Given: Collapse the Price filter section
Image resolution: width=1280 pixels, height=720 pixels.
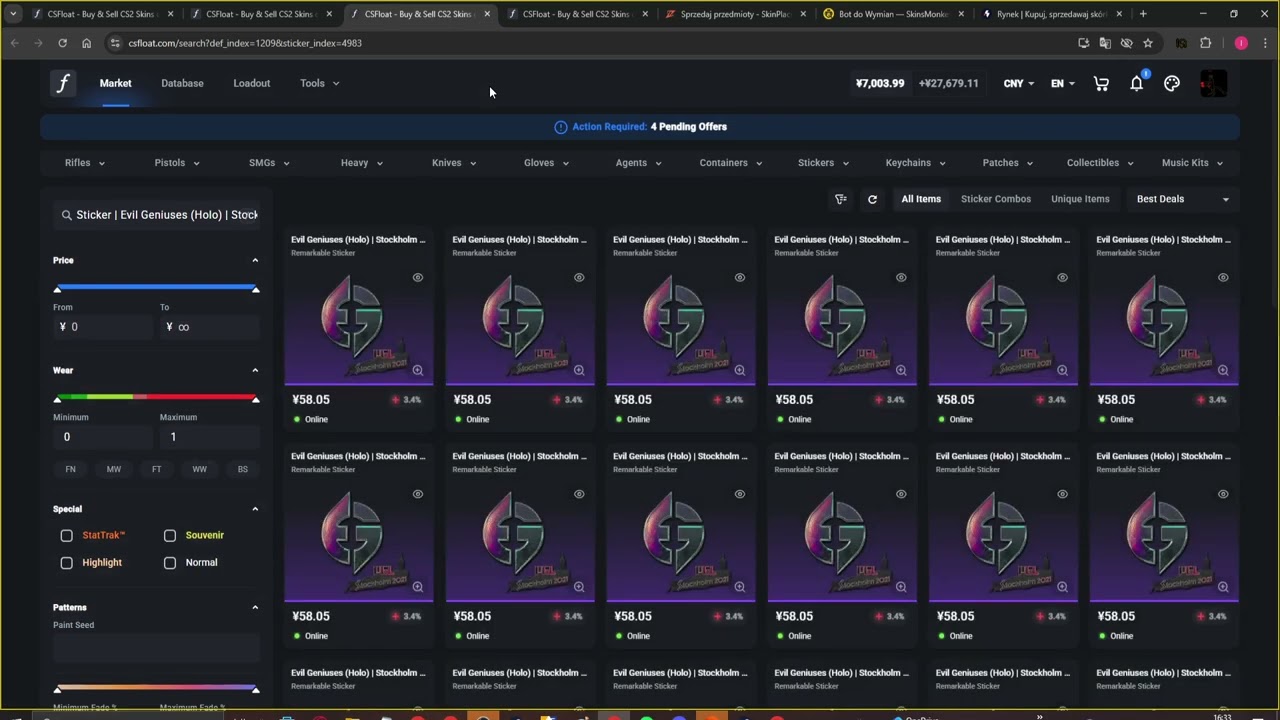Looking at the screenshot, I should (255, 260).
